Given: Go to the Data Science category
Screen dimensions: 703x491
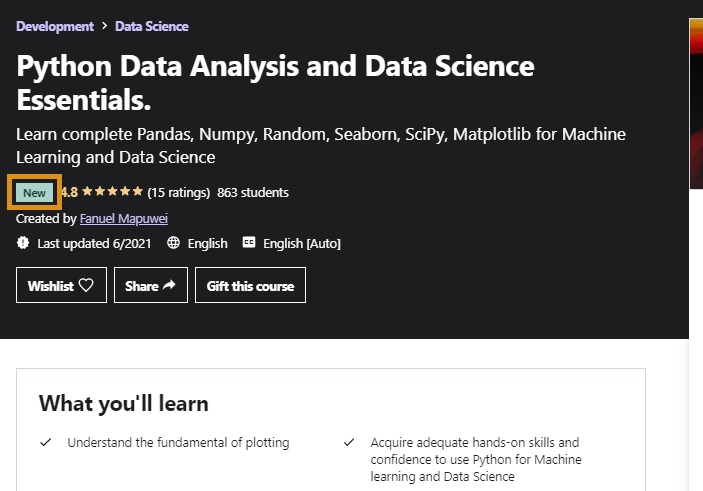Looking at the screenshot, I should pos(152,26).
